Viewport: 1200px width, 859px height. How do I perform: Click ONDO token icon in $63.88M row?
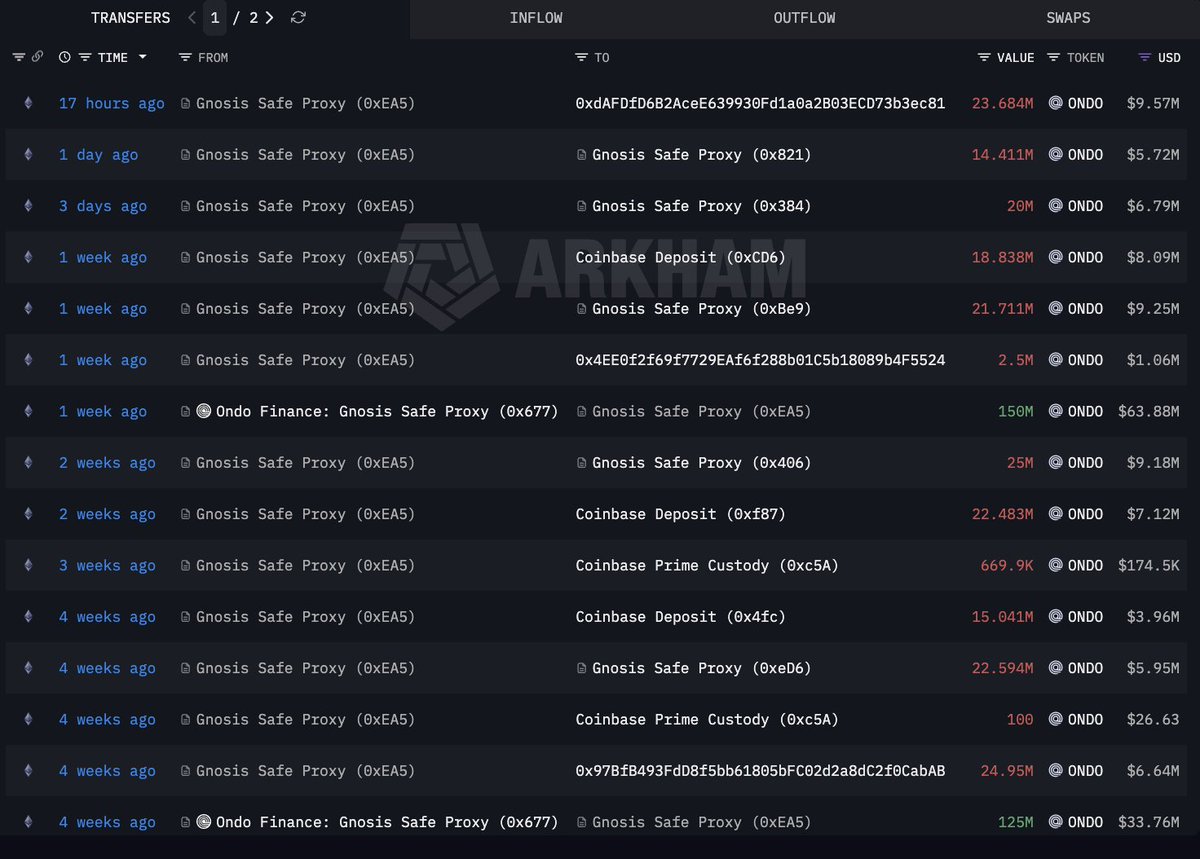click(x=1055, y=411)
